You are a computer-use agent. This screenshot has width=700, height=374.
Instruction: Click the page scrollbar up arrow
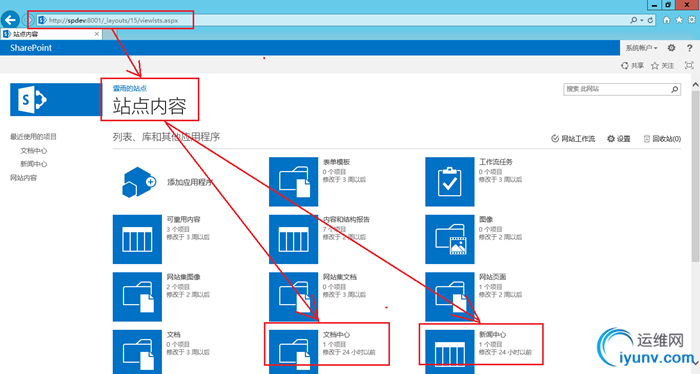coord(696,84)
